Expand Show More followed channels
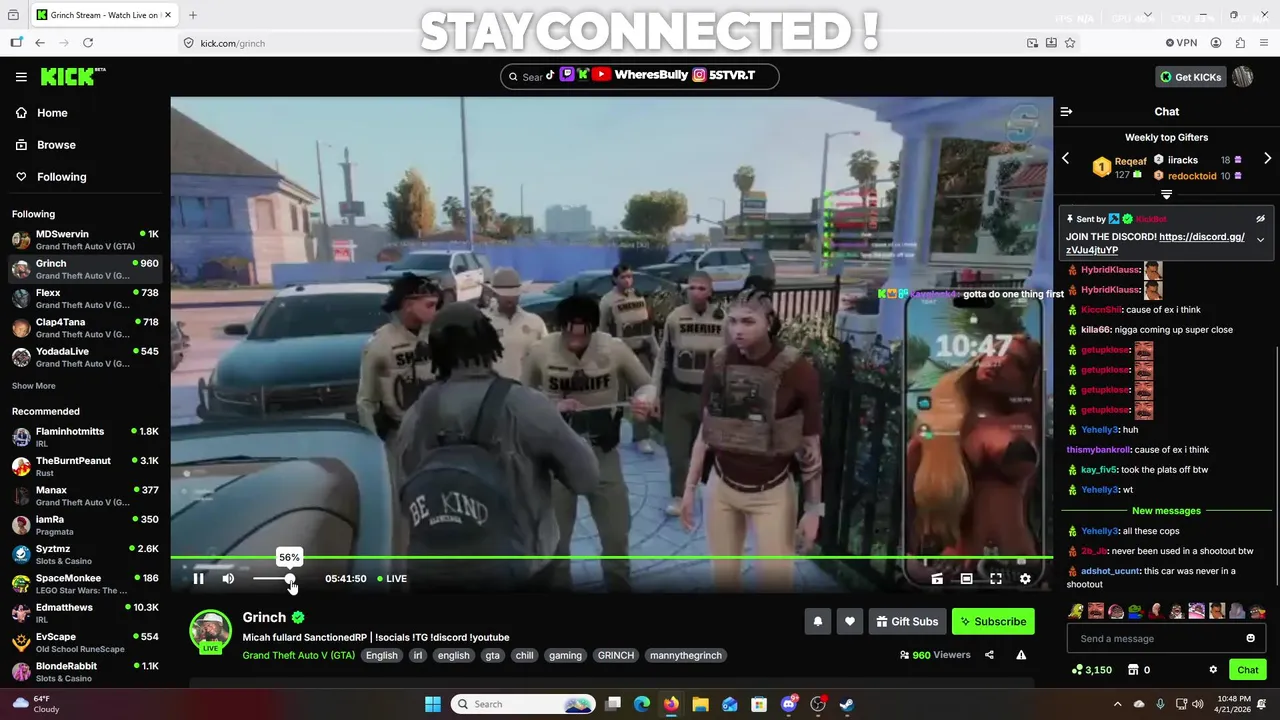The width and height of the screenshot is (1280, 720). (34, 386)
